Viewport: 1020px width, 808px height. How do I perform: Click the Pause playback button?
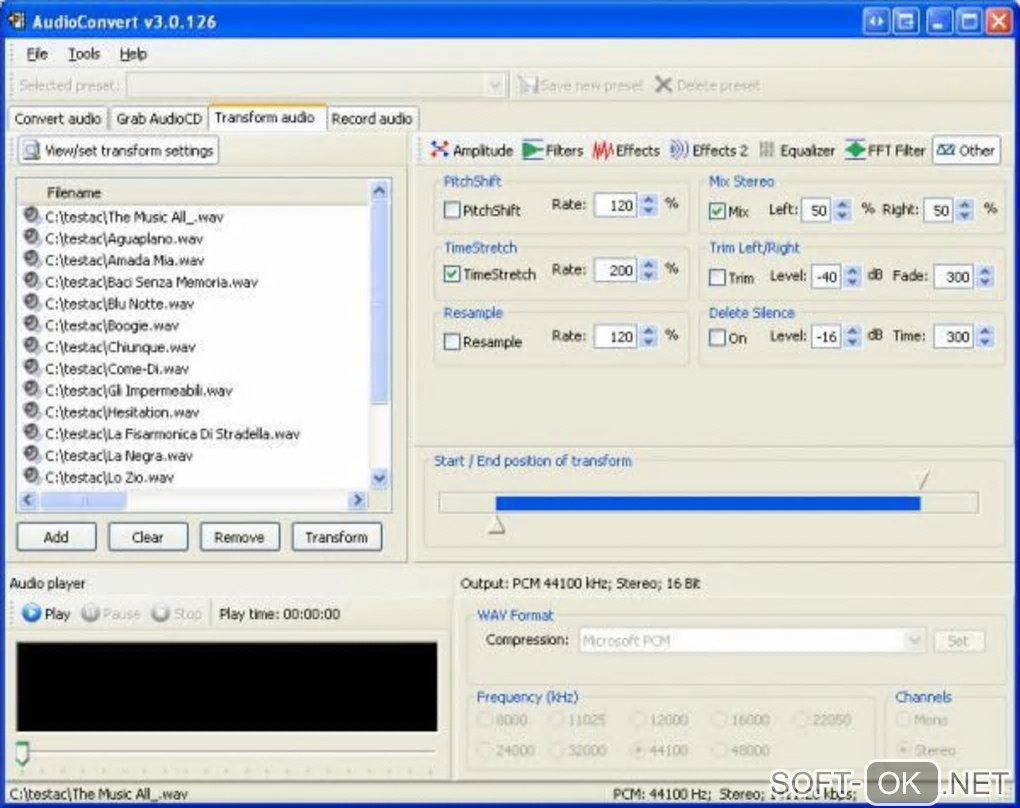coord(111,613)
